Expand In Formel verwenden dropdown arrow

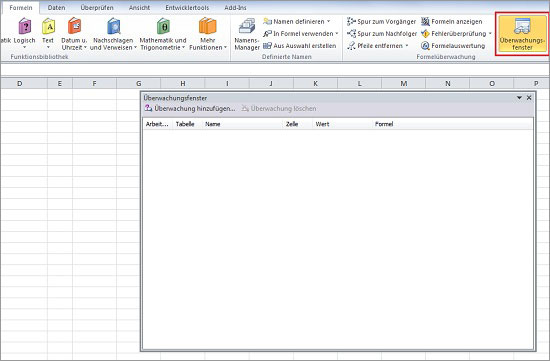[336, 34]
